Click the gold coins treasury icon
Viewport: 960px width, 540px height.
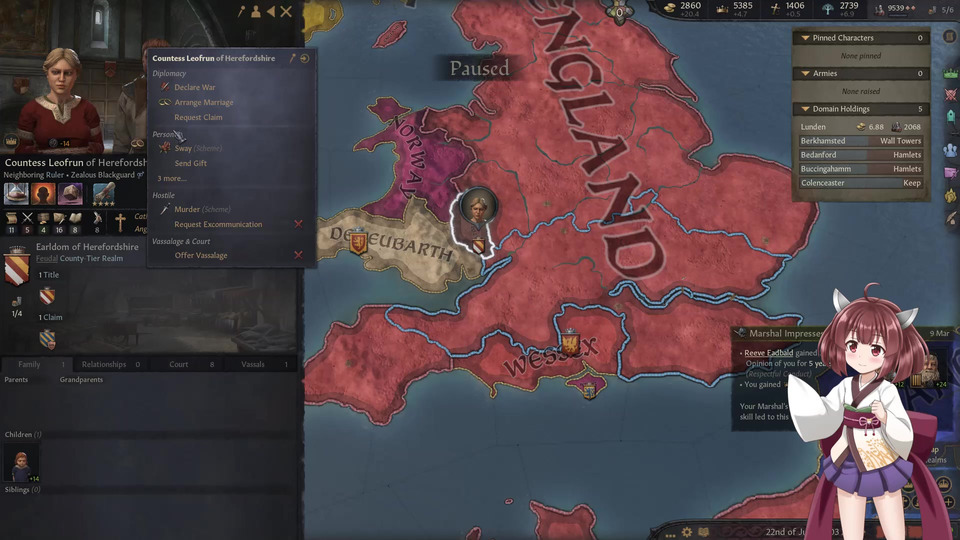(x=670, y=8)
